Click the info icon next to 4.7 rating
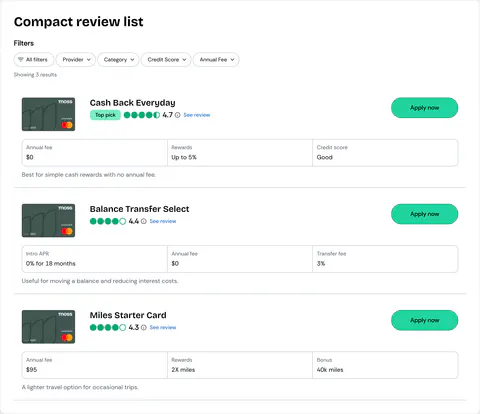480x414 pixels. pos(178,115)
